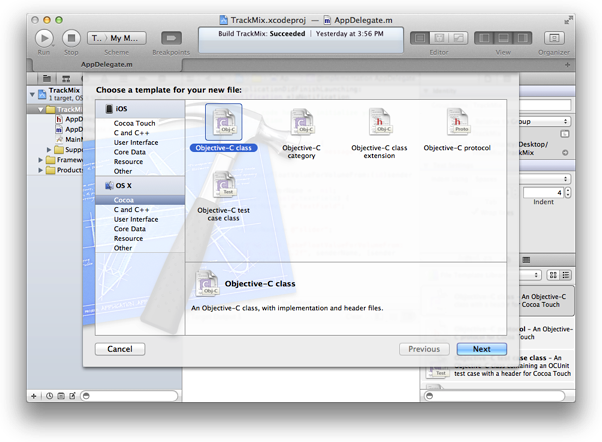The image size is (602, 442).
Task: Click the iOS section header
Action: click(140, 109)
